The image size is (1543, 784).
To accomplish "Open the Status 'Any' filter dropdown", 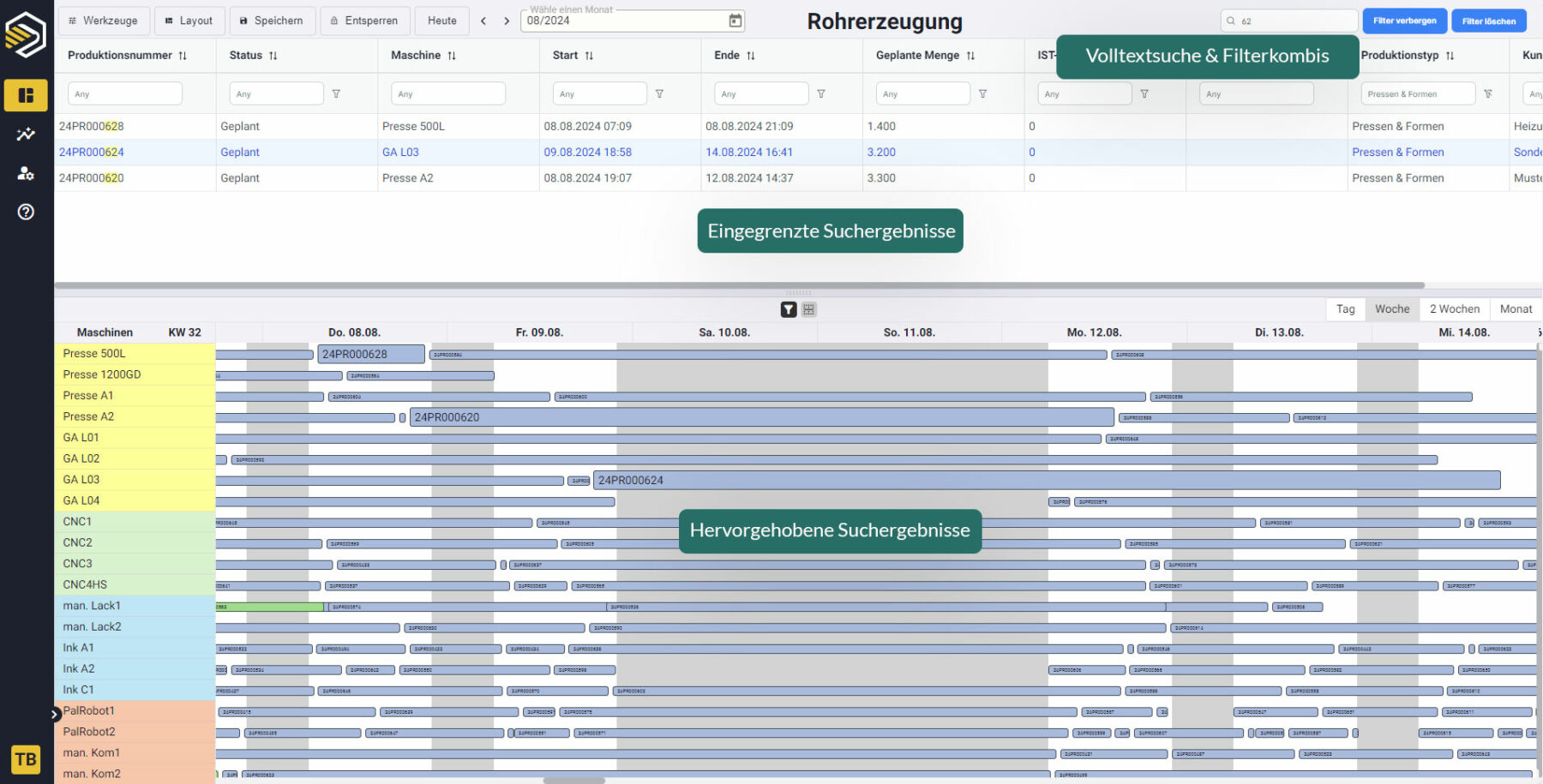I will [x=276, y=93].
